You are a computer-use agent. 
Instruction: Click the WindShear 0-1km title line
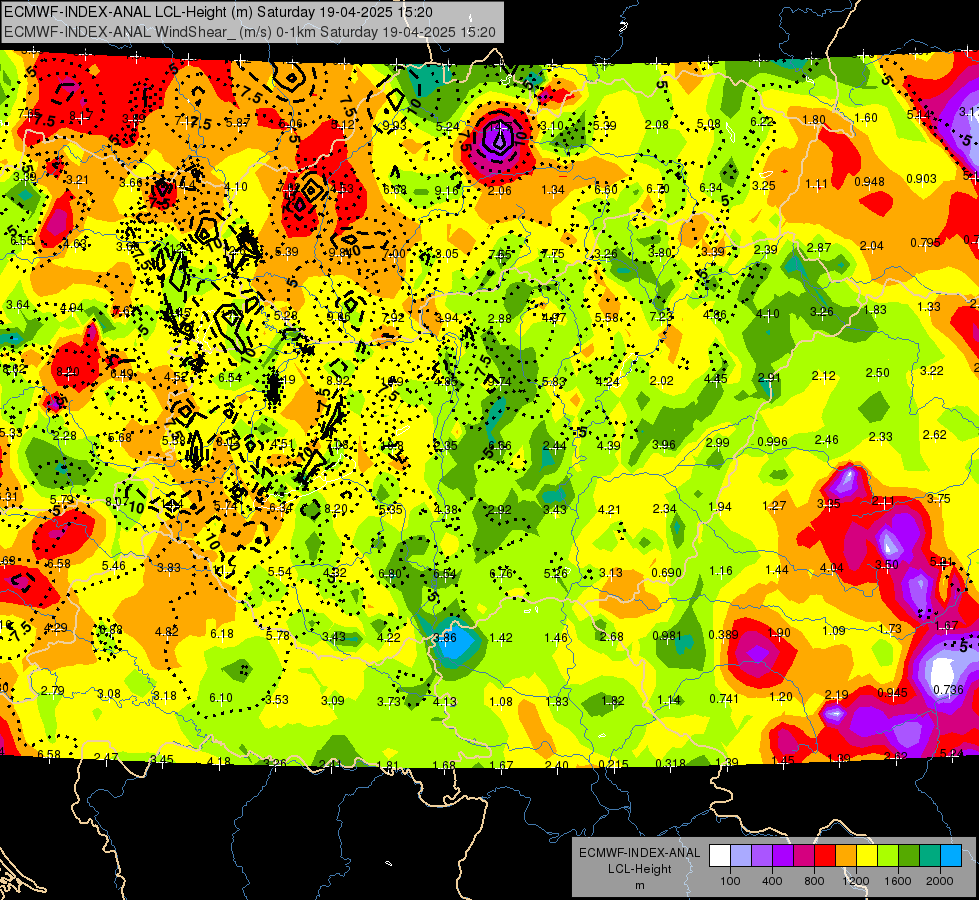[x=250, y=32]
